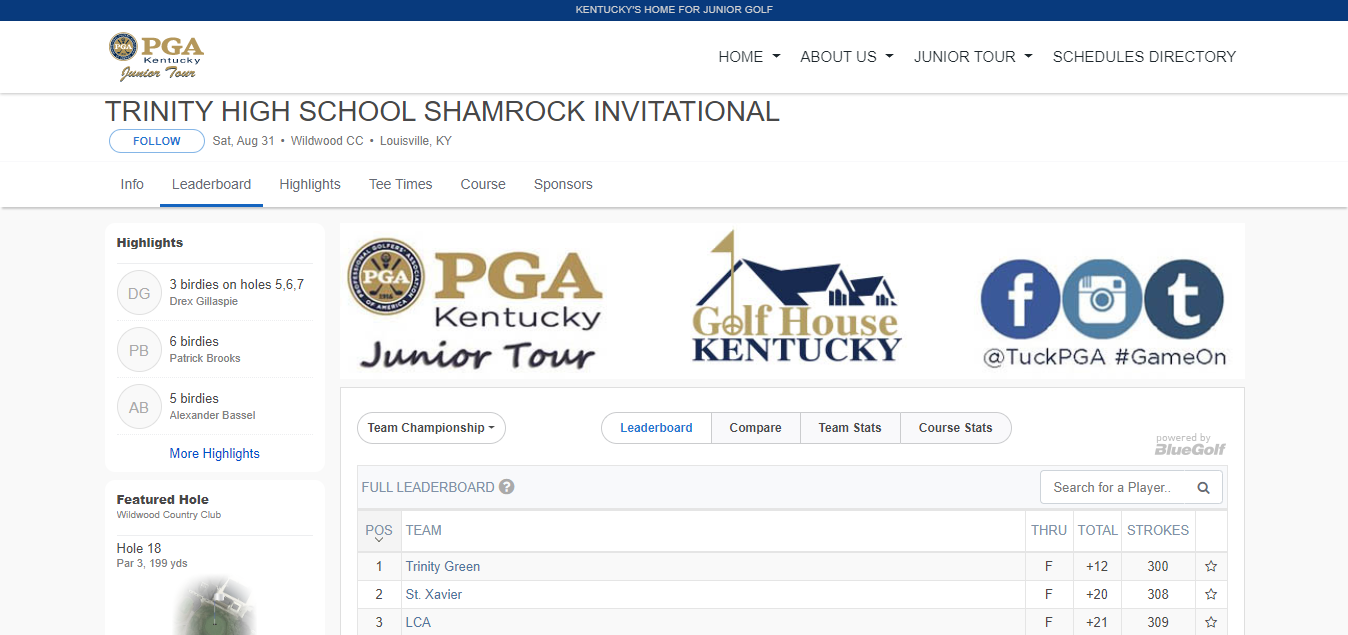Viewport: 1348px width, 635px height.
Task: Select the Leaderboard page tab
Action: [211, 184]
